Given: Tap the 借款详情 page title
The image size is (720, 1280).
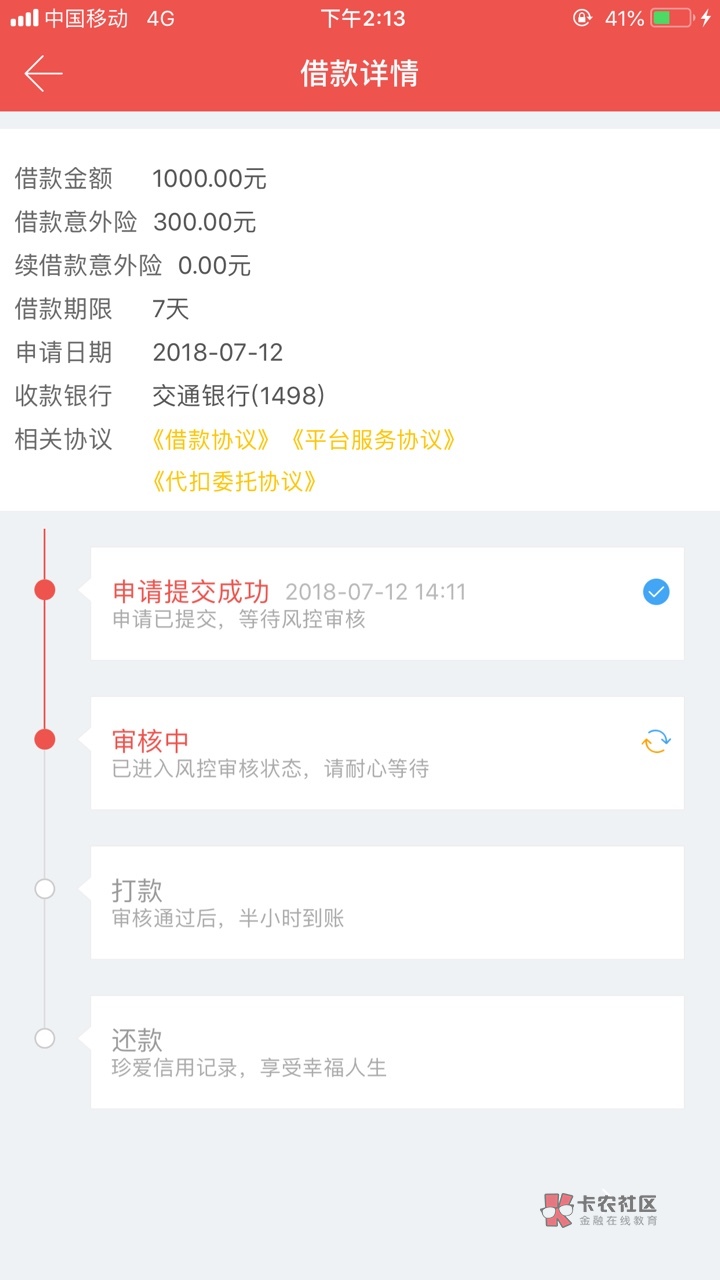Looking at the screenshot, I should 360,74.
